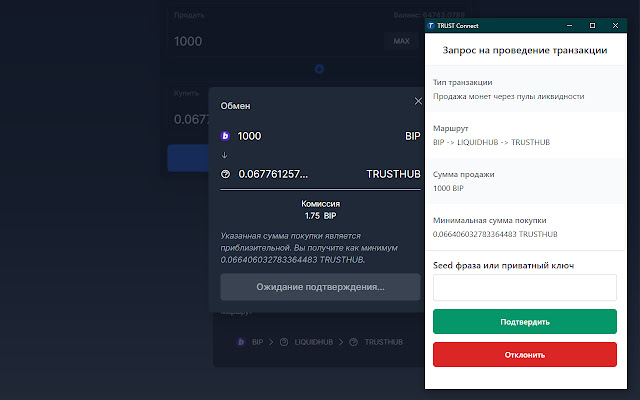Click the 0.067761257... amount in dialog

click(x=273, y=174)
